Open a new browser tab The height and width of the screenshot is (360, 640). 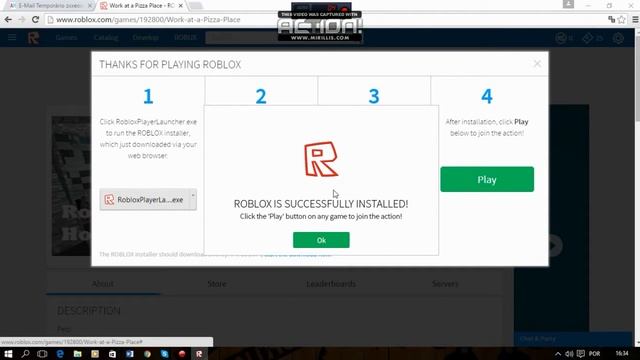[x=196, y=6]
